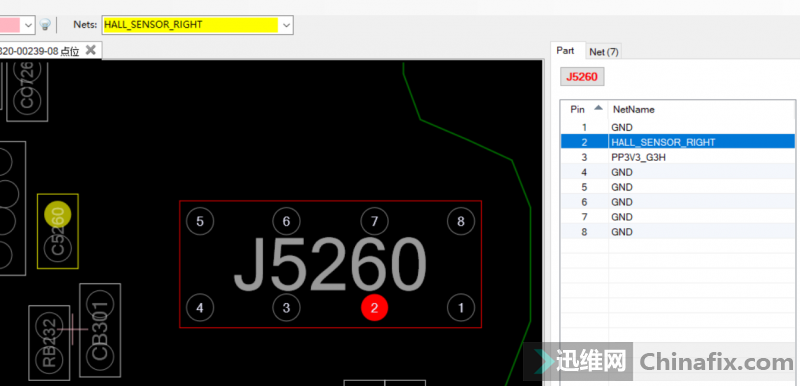
Task: Select pin 1 GND row
Action: click(x=678, y=127)
